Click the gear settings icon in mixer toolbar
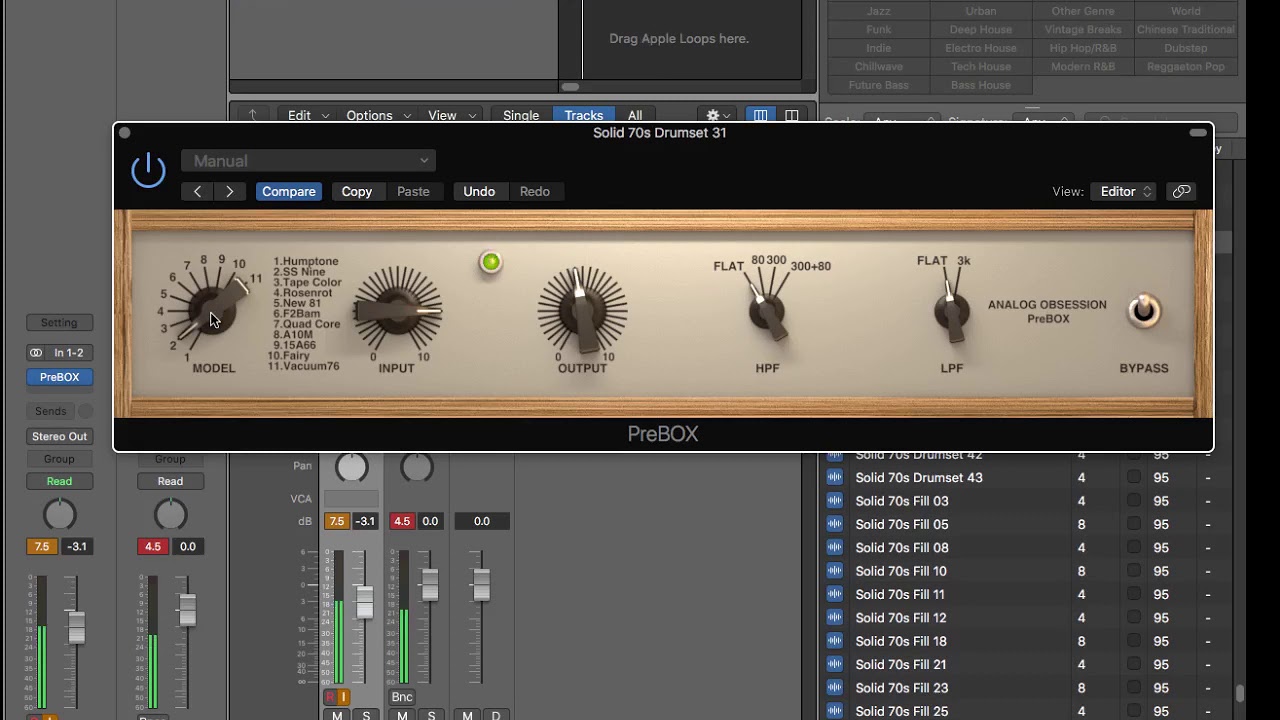 pyautogui.click(x=717, y=116)
